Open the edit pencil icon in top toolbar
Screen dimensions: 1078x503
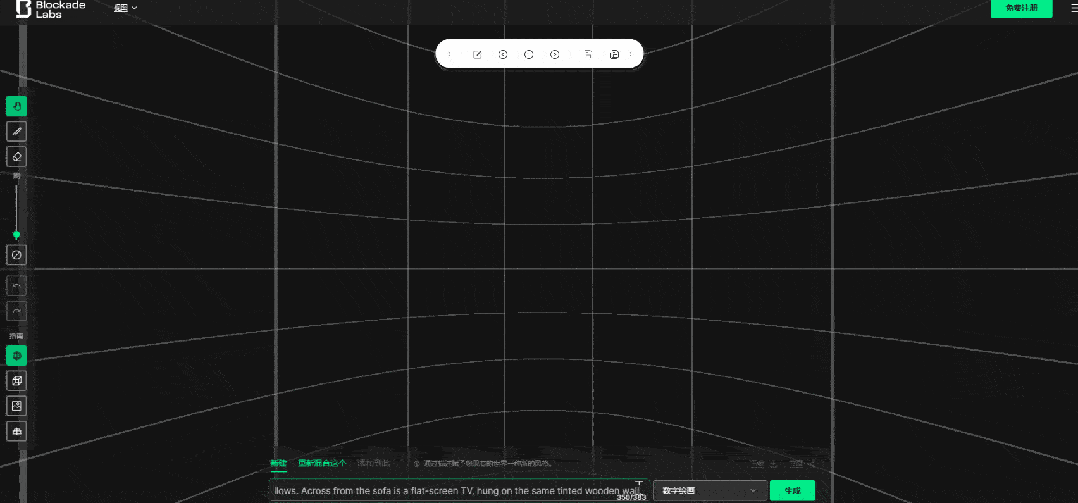click(x=477, y=54)
